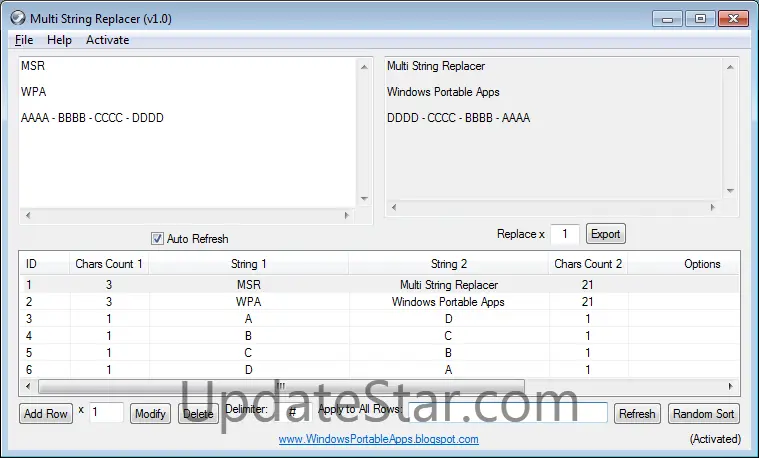Select the String 1 cell C in row 5
Viewport: 759px width, 458px height.
pos(249,352)
